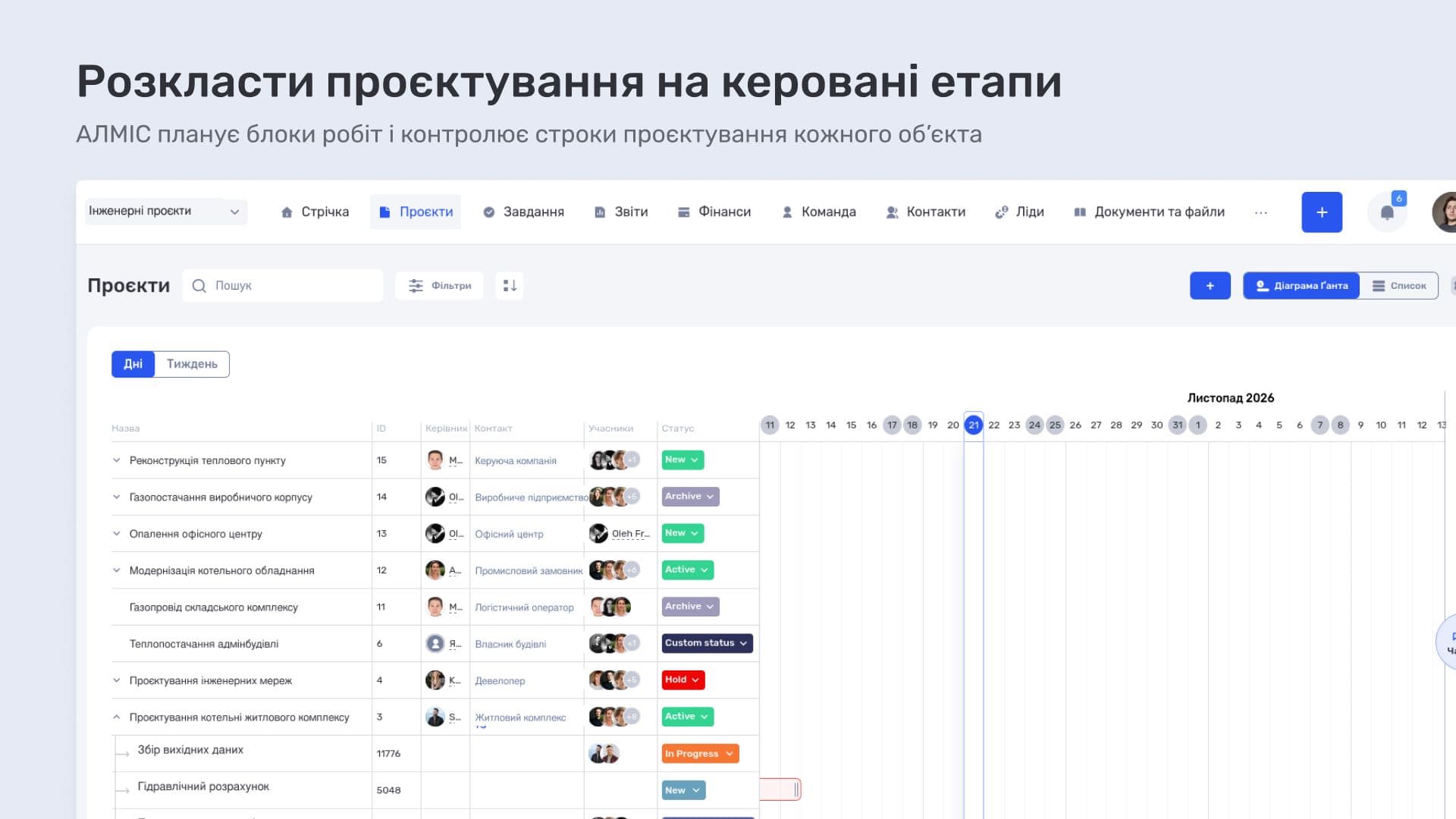Click manager avatar in Реконструкція теплового пункту row
The height and width of the screenshot is (819, 1456).
click(435, 460)
